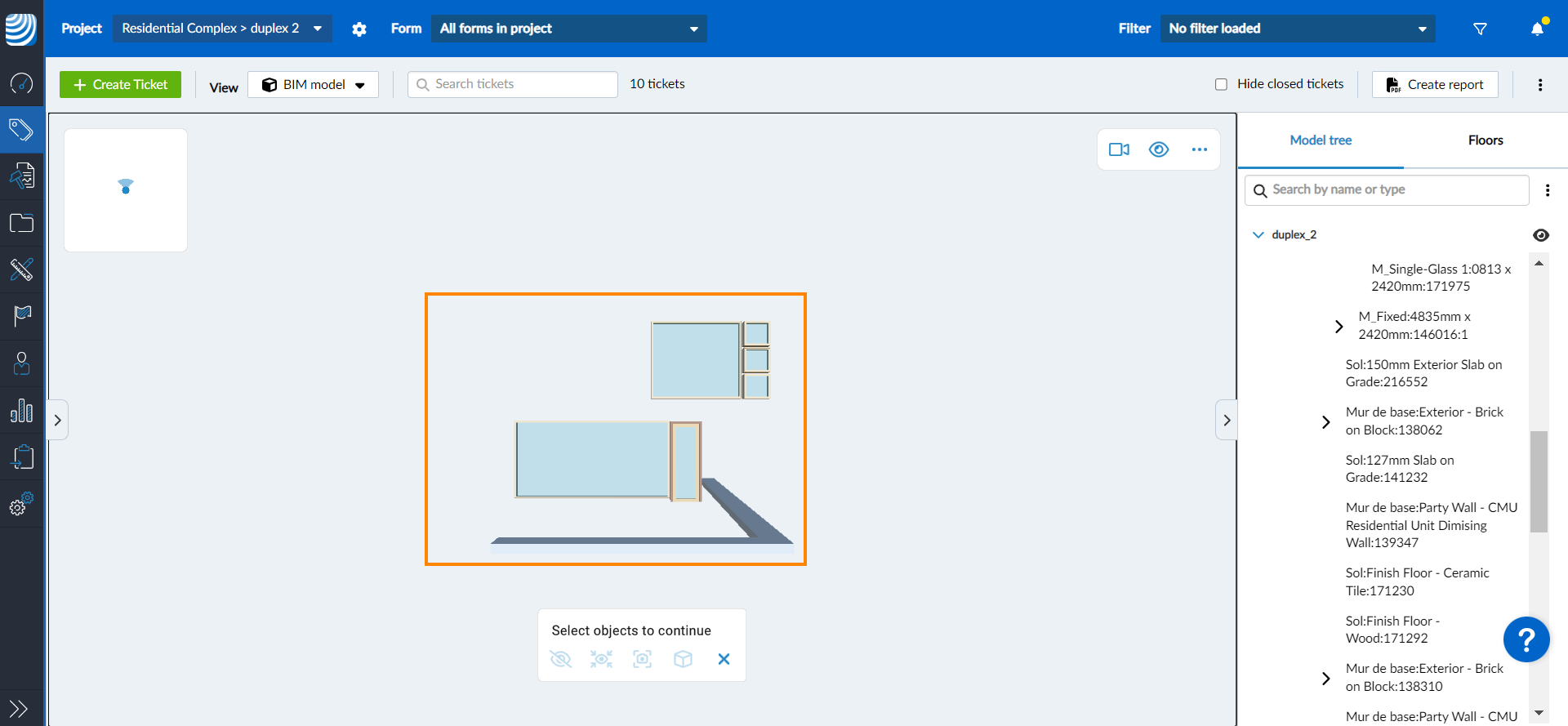
Task: Open the viewer three-dots options menu
Action: coord(1199,149)
